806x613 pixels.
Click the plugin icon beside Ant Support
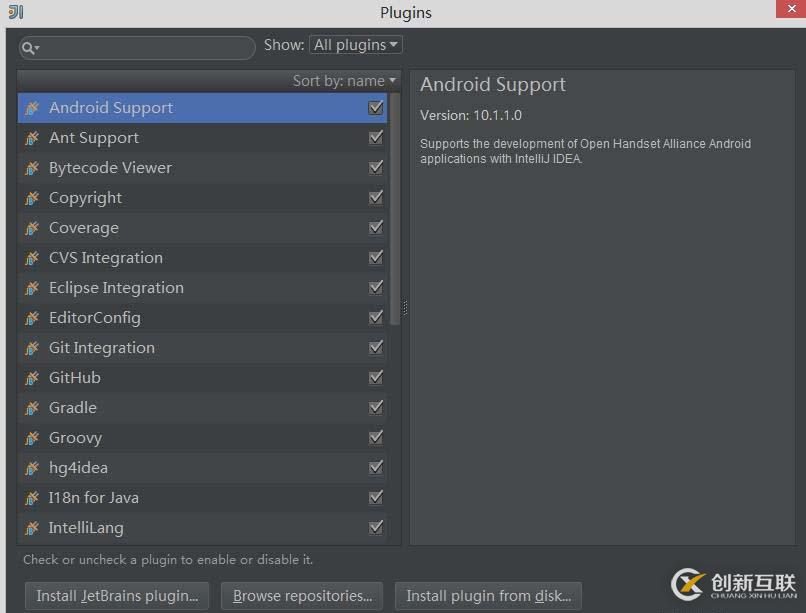pyautogui.click(x=32, y=138)
